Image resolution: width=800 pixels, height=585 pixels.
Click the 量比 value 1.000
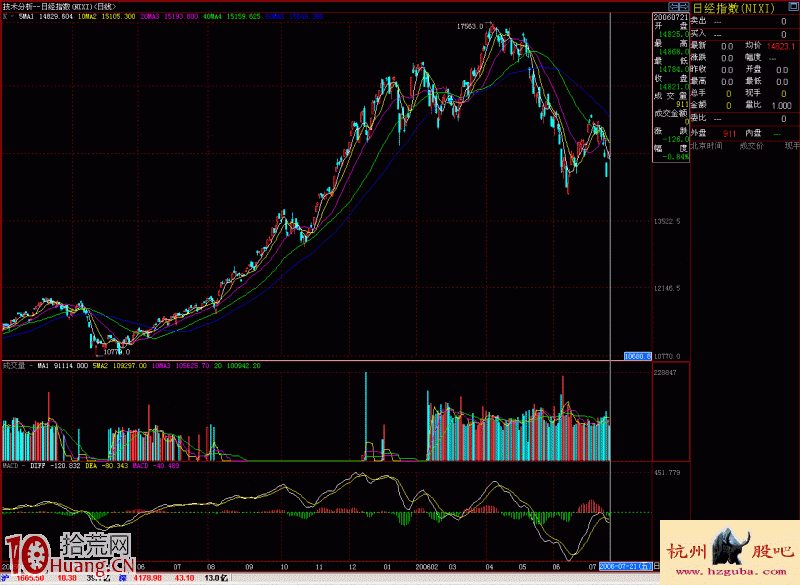click(782, 106)
